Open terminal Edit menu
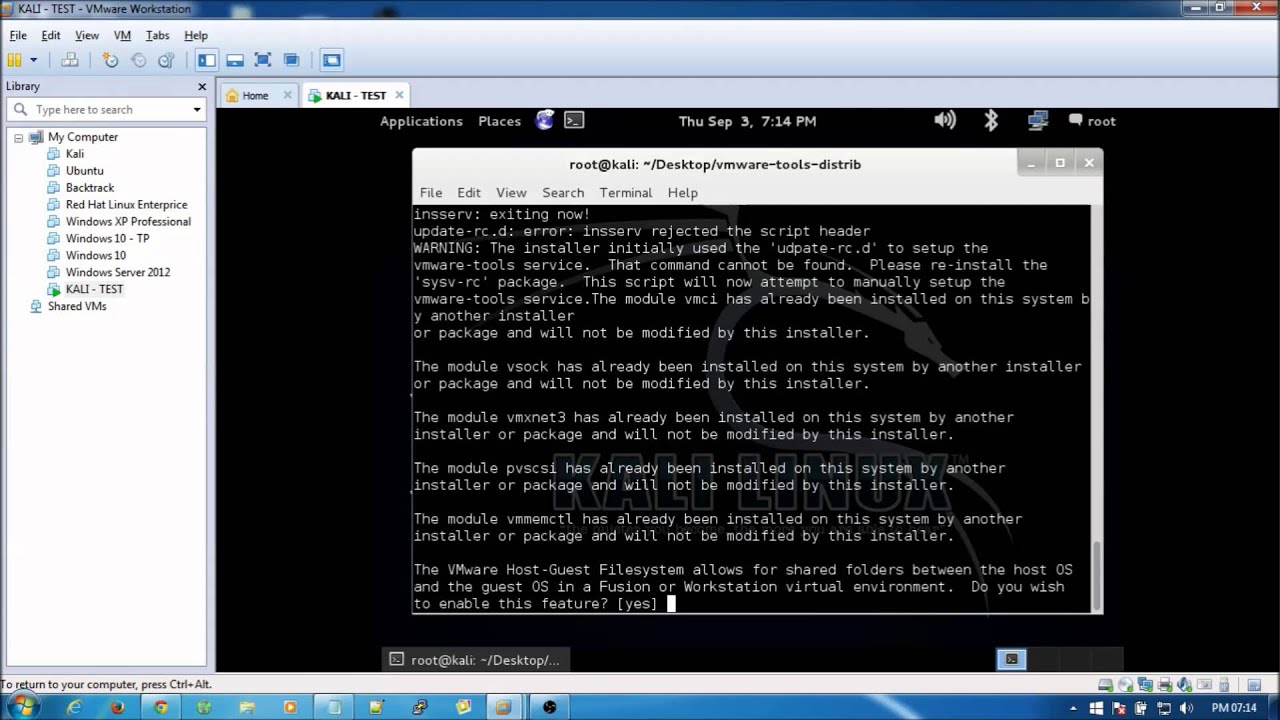The height and width of the screenshot is (720, 1280). 469,193
